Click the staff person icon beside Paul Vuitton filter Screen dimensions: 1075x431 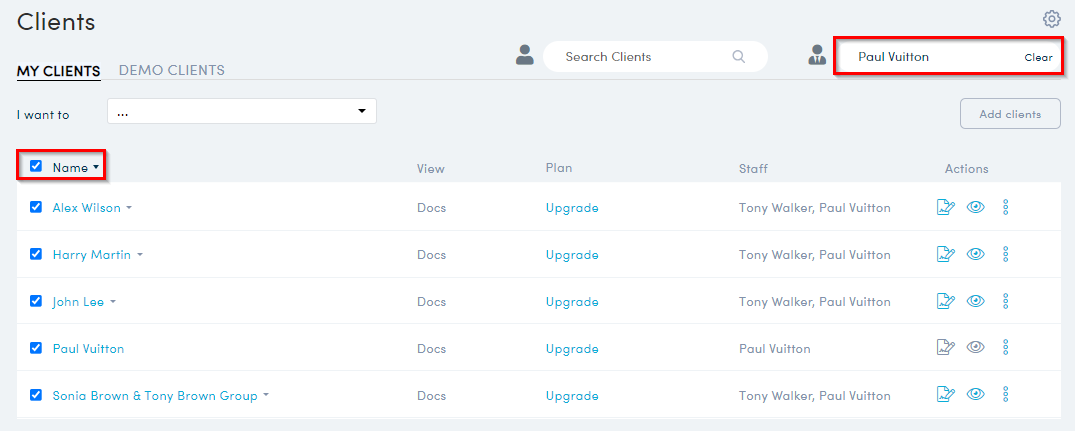point(817,56)
